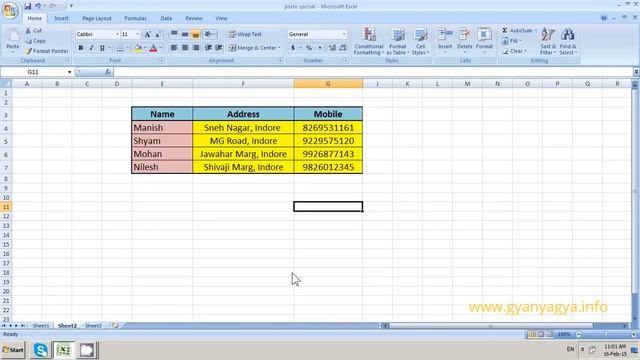This screenshot has width=640, height=360.
Task: Click the Percent Style button
Action: point(309,48)
